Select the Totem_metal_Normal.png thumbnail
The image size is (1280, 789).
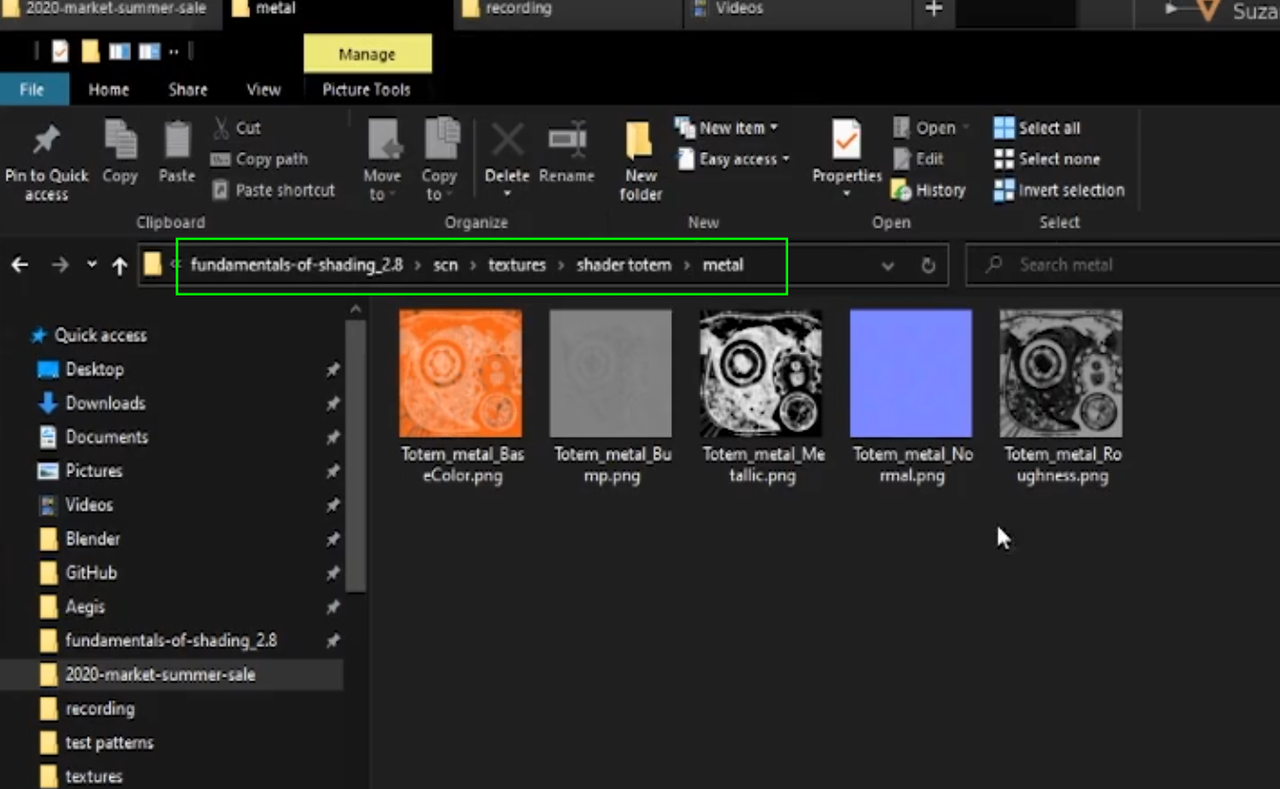(911, 373)
